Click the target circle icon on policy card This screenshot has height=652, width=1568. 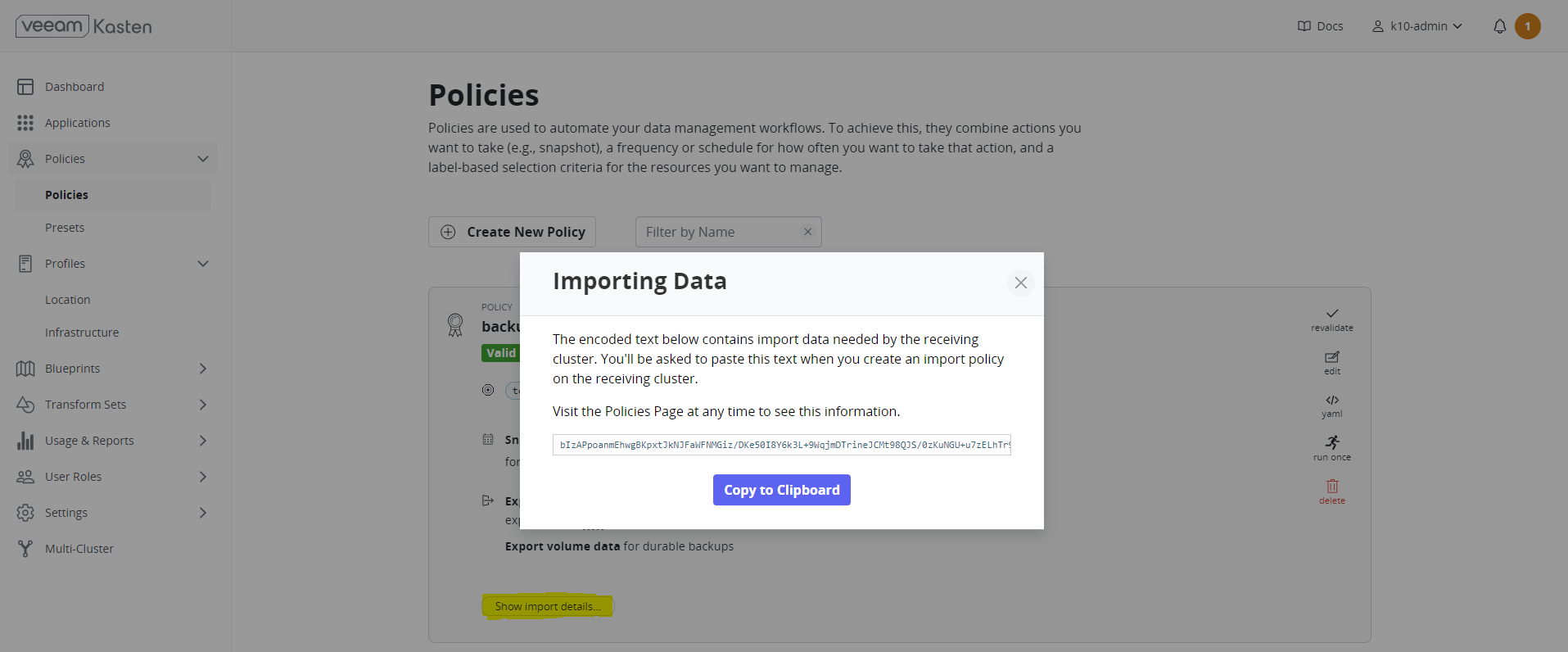(488, 390)
